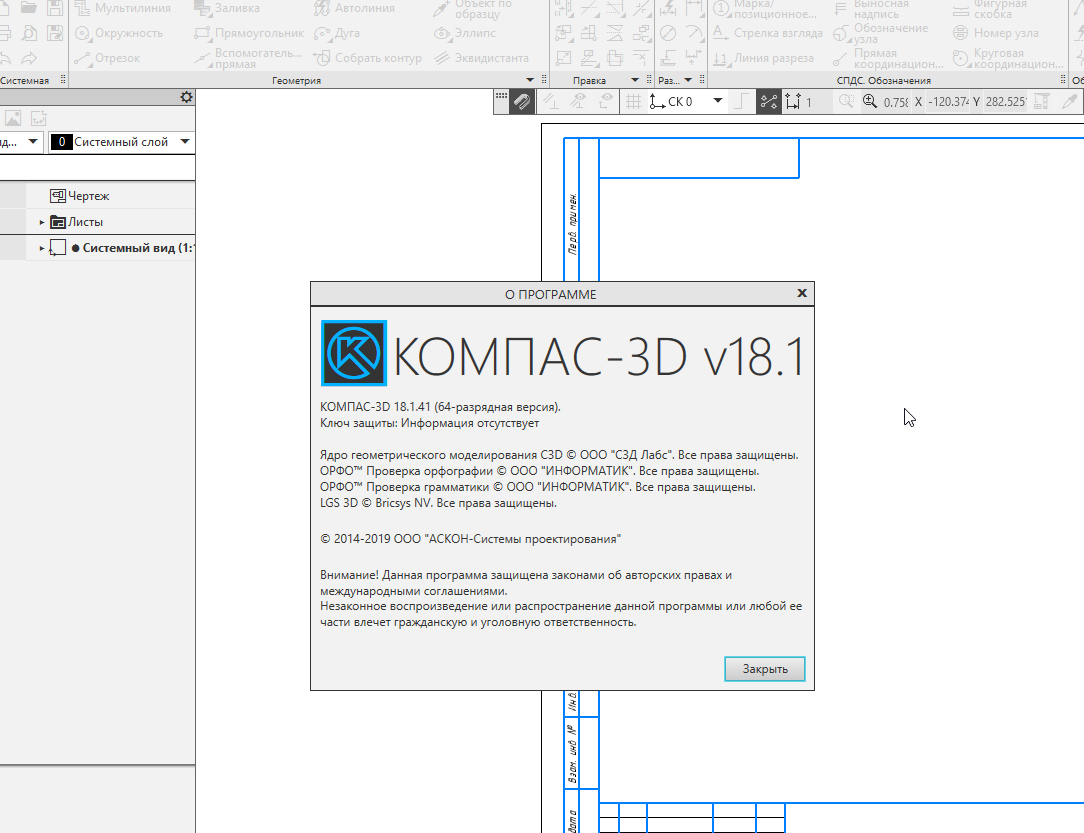The width and height of the screenshot is (1084, 833).
Task: Click the toolbar customize keyboard-grid icon
Action: coord(501,96)
